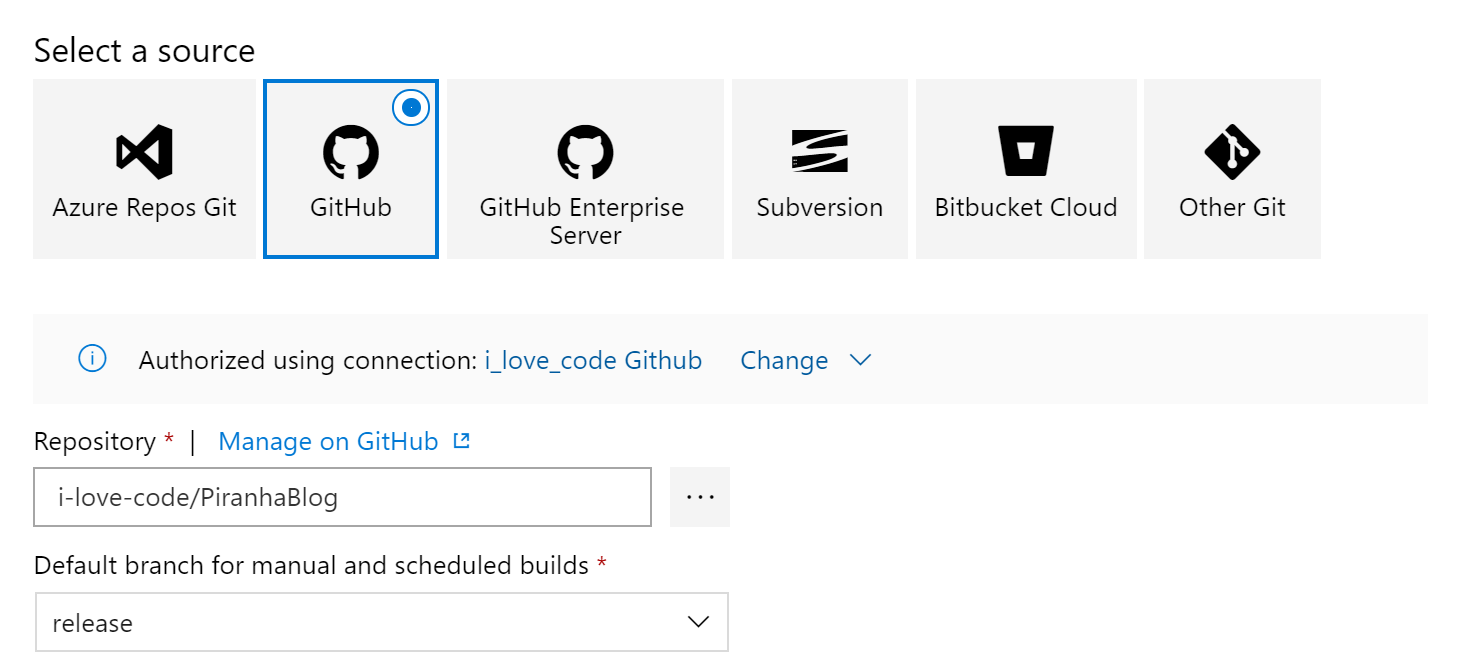Choose the Subversion logo icon
This screenshot has width=1461, height=668.
(x=819, y=151)
